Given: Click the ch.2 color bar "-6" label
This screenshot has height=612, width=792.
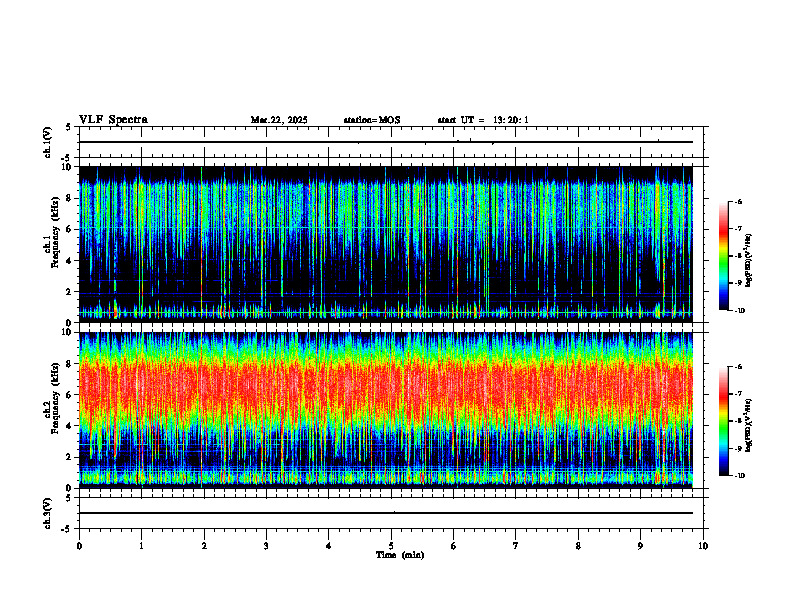Looking at the screenshot, I should 738,367.
